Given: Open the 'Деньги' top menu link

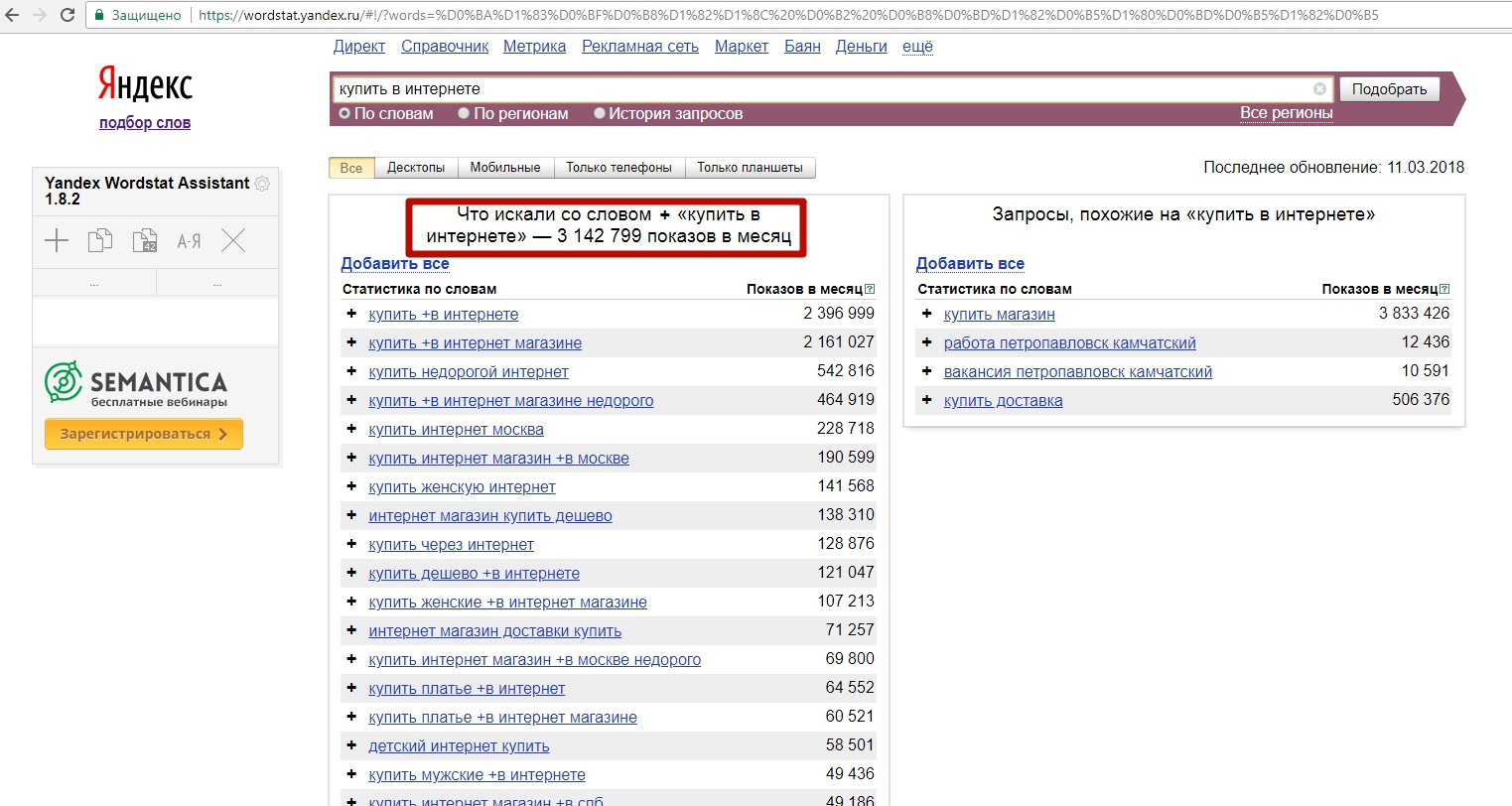Looking at the screenshot, I should (862, 47).
